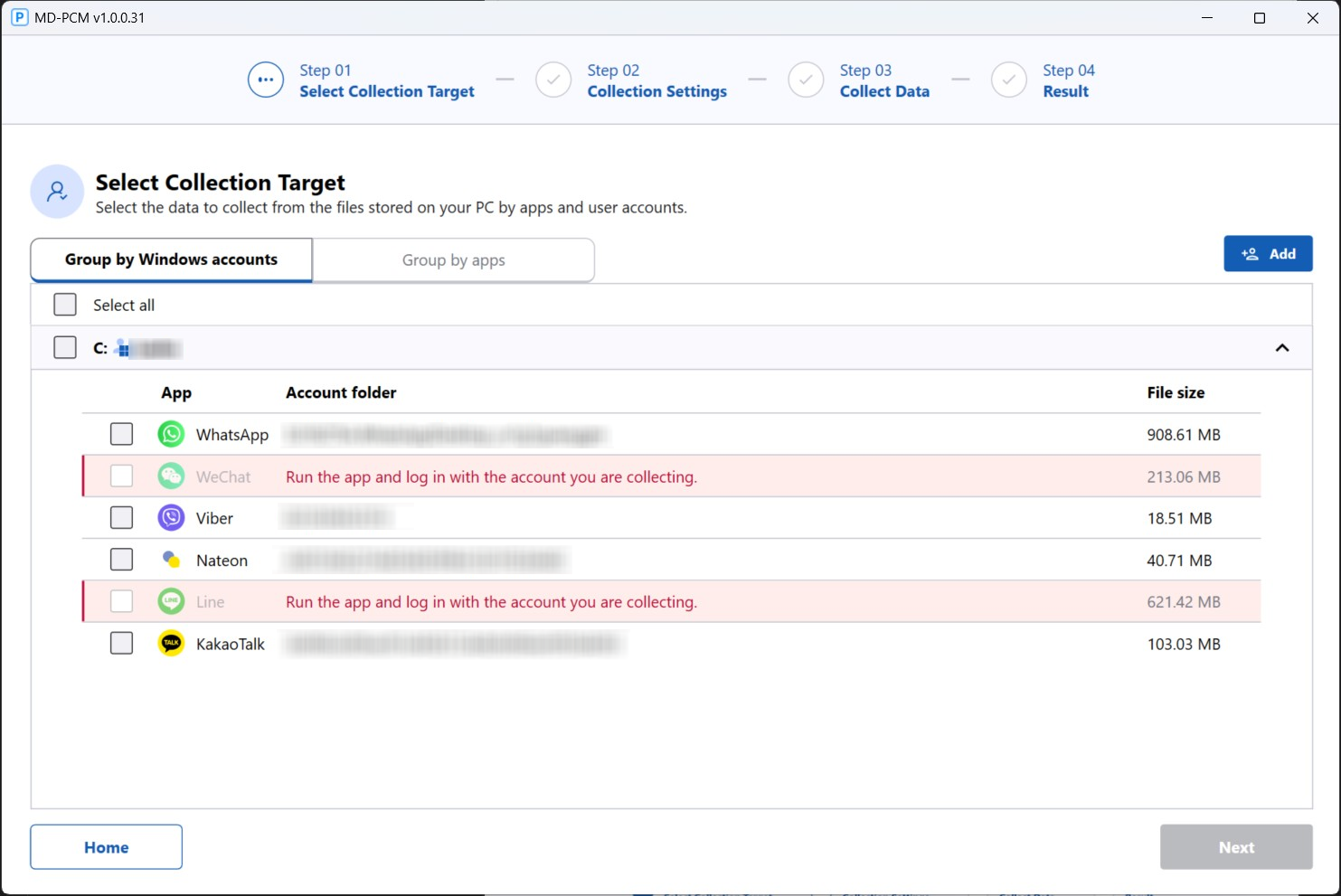Screen dimensions: 1341x896
Task: Tick the Nateon row checkbox
Action: coord(121,560)
